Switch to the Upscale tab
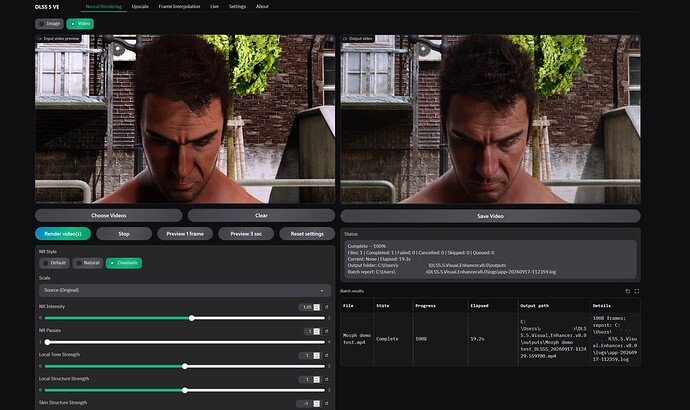Viewport: 690px width, 410px height. pos(140,7)
